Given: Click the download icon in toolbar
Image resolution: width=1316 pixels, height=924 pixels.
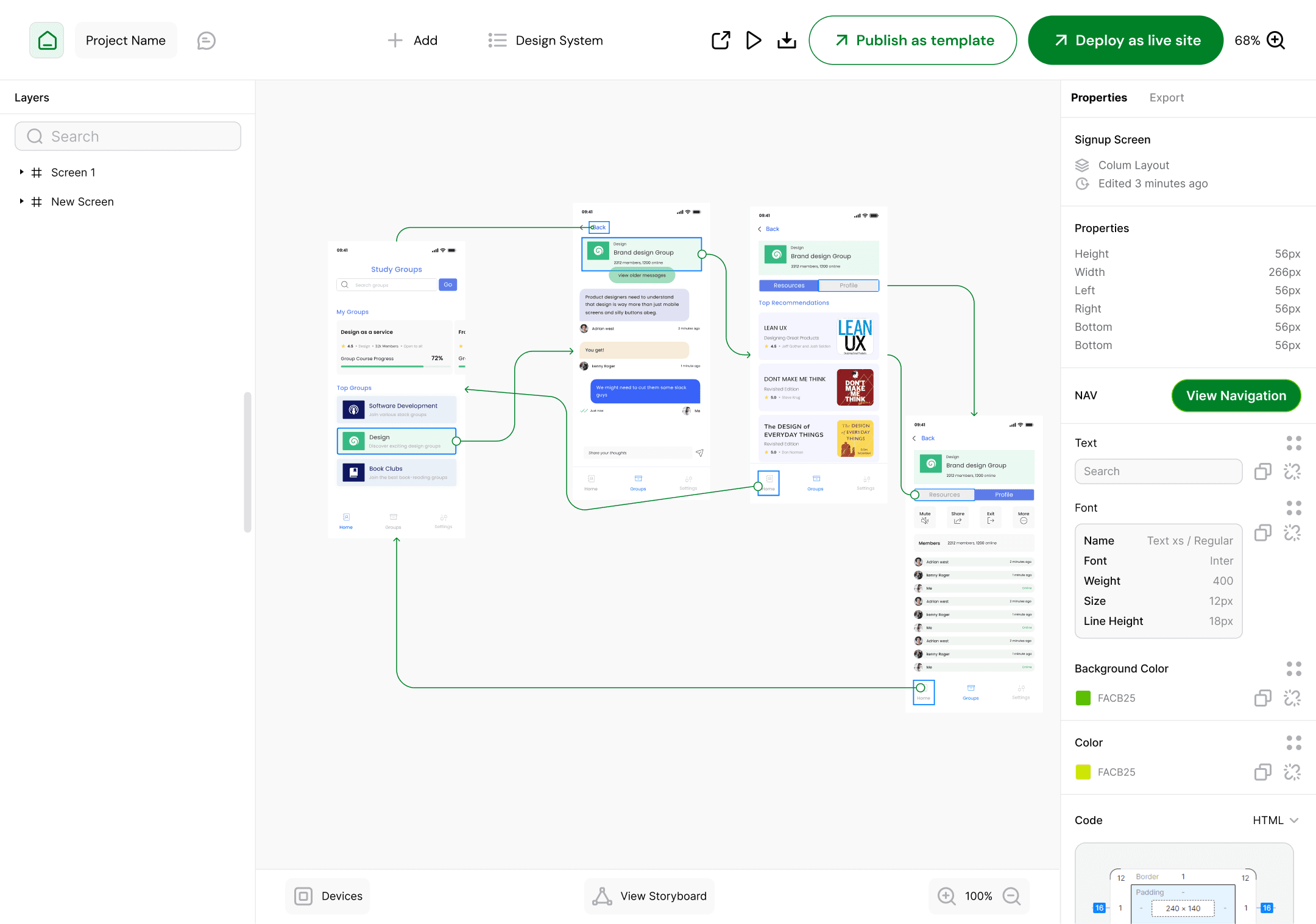Looking at the screenshot, I should pos(787,40).
